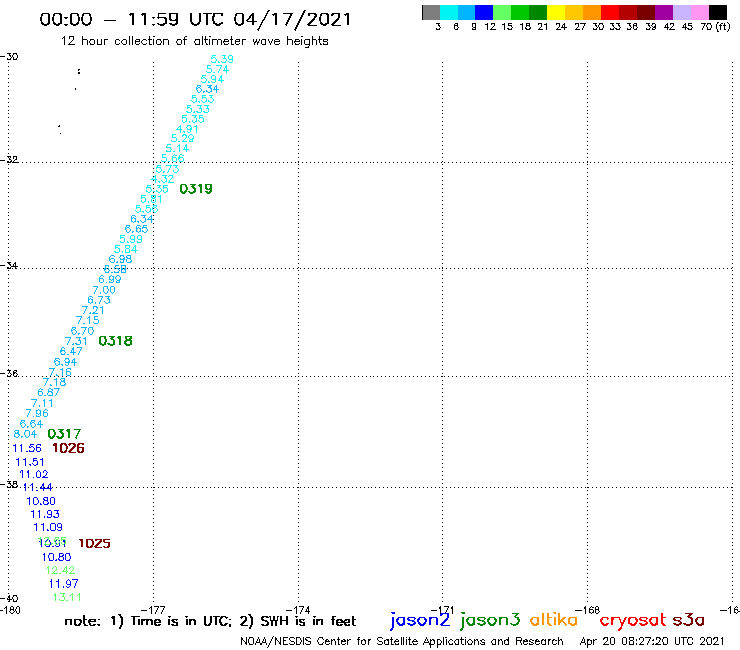Click the wave height value 5.14
Image resolution: width=740 pixels, height=650 pixels.
coord(177,148)
